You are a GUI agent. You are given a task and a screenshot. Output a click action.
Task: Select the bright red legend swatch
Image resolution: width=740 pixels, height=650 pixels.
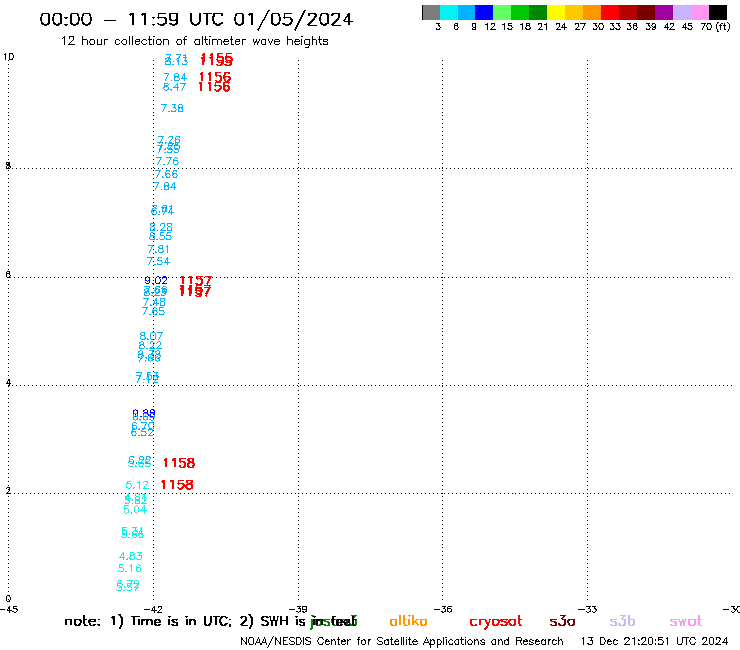coord(610,12)
